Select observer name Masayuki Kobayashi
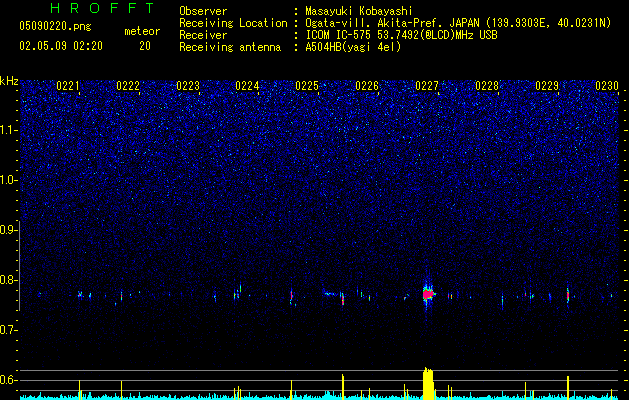The width and height of the screenshot is (629, 400). click(x=359, y=11)
